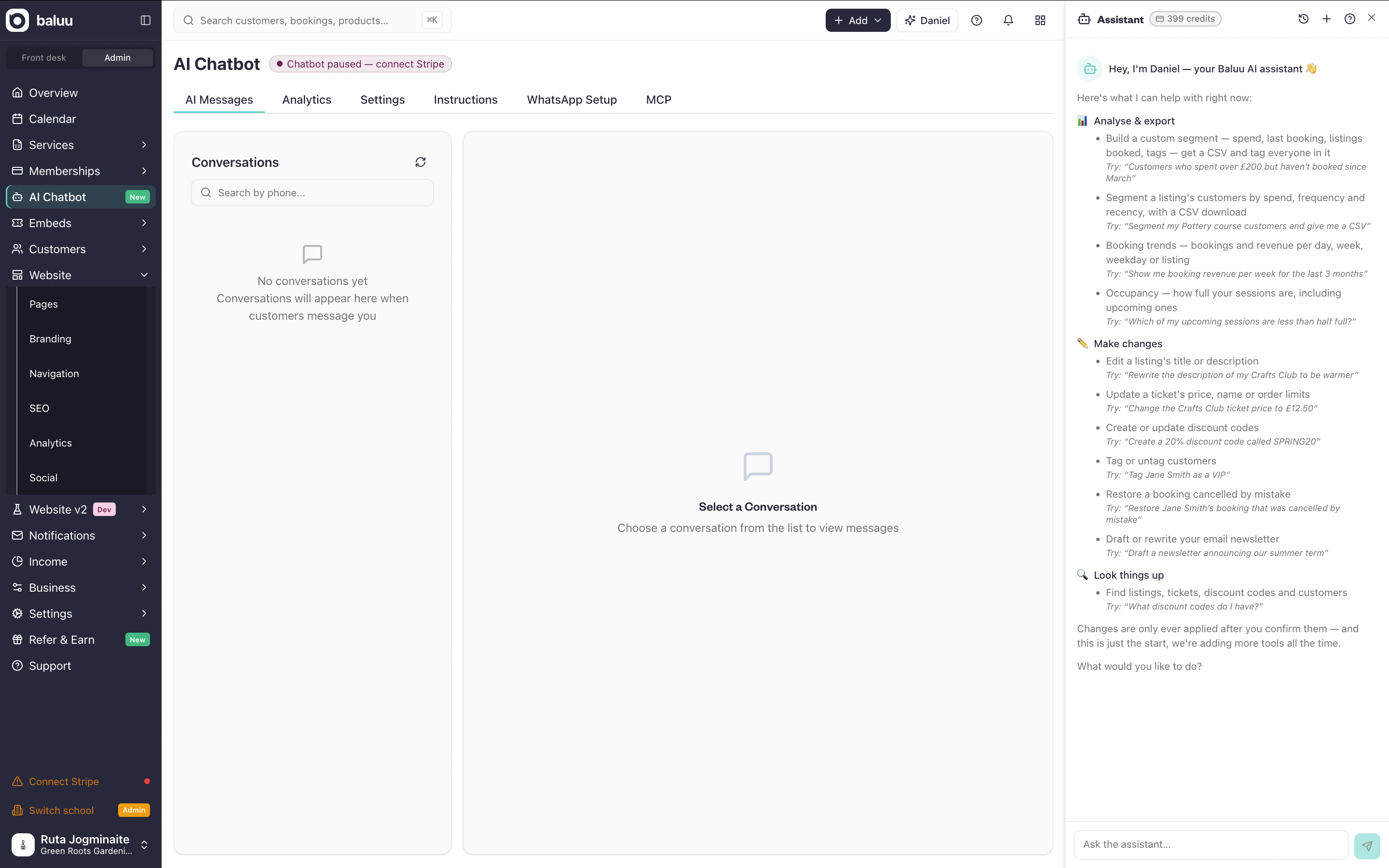Open Assistant chat history
Image resolution: width=1389 pixels, height=868 pixels.
point(1304,19)
